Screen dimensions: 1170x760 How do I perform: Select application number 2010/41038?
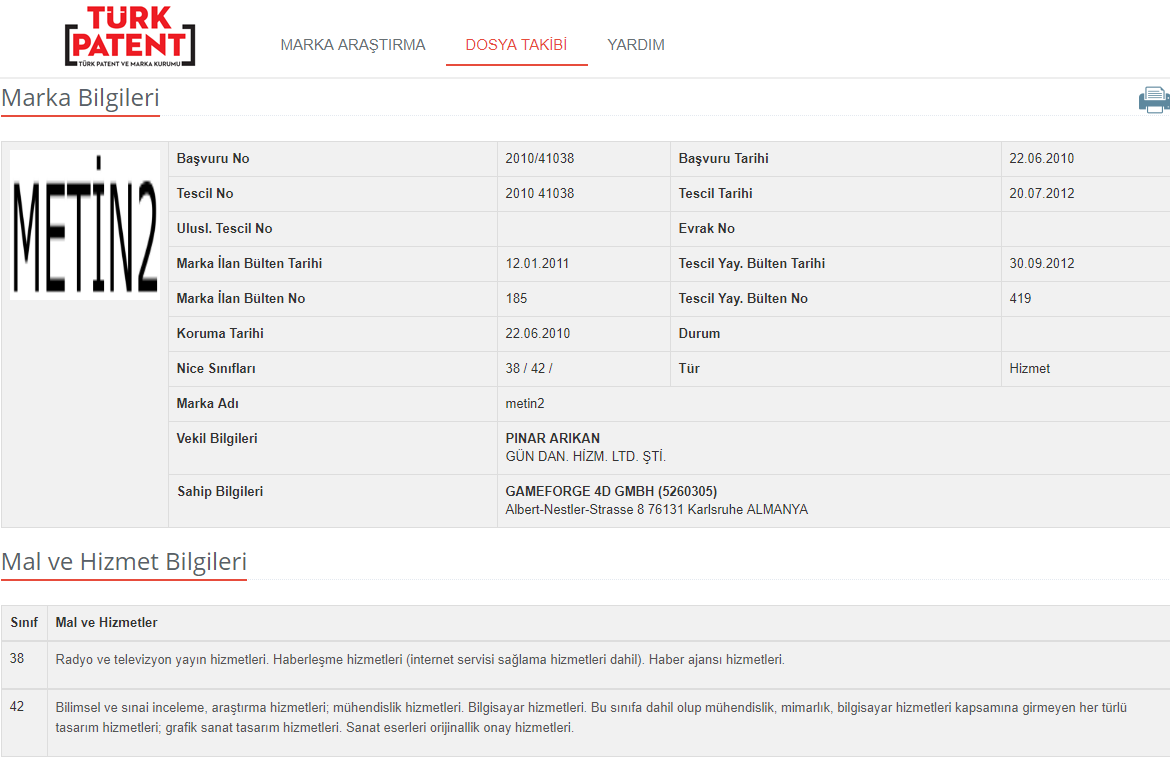[539, 158]
